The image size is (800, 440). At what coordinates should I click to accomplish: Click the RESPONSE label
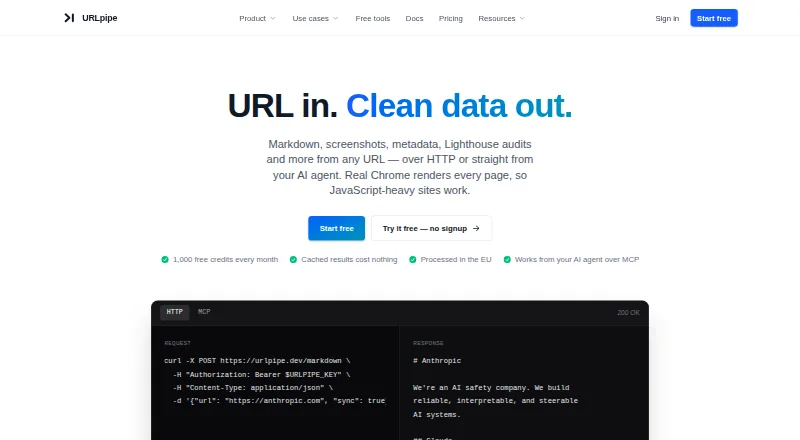click(428, 343)
